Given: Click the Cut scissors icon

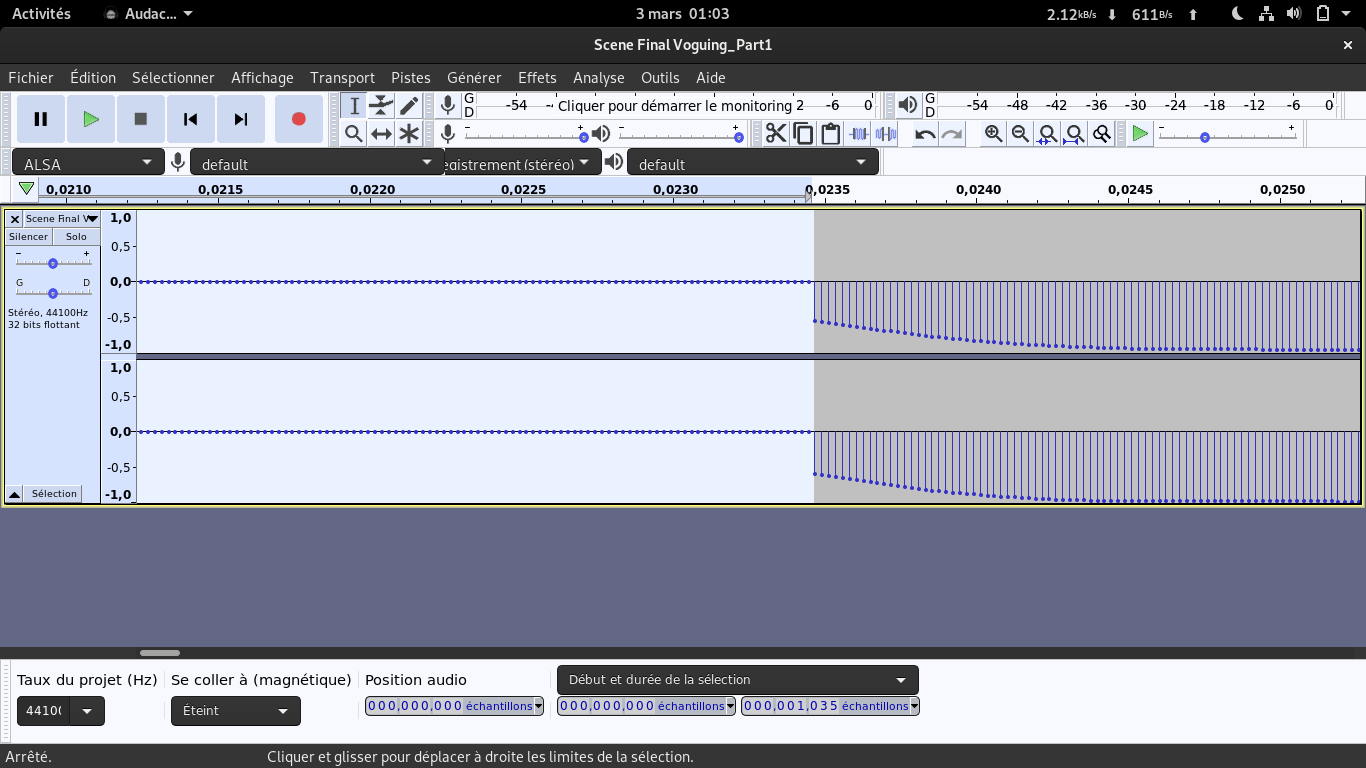Looking at the screenshot, I should point(776,134).
